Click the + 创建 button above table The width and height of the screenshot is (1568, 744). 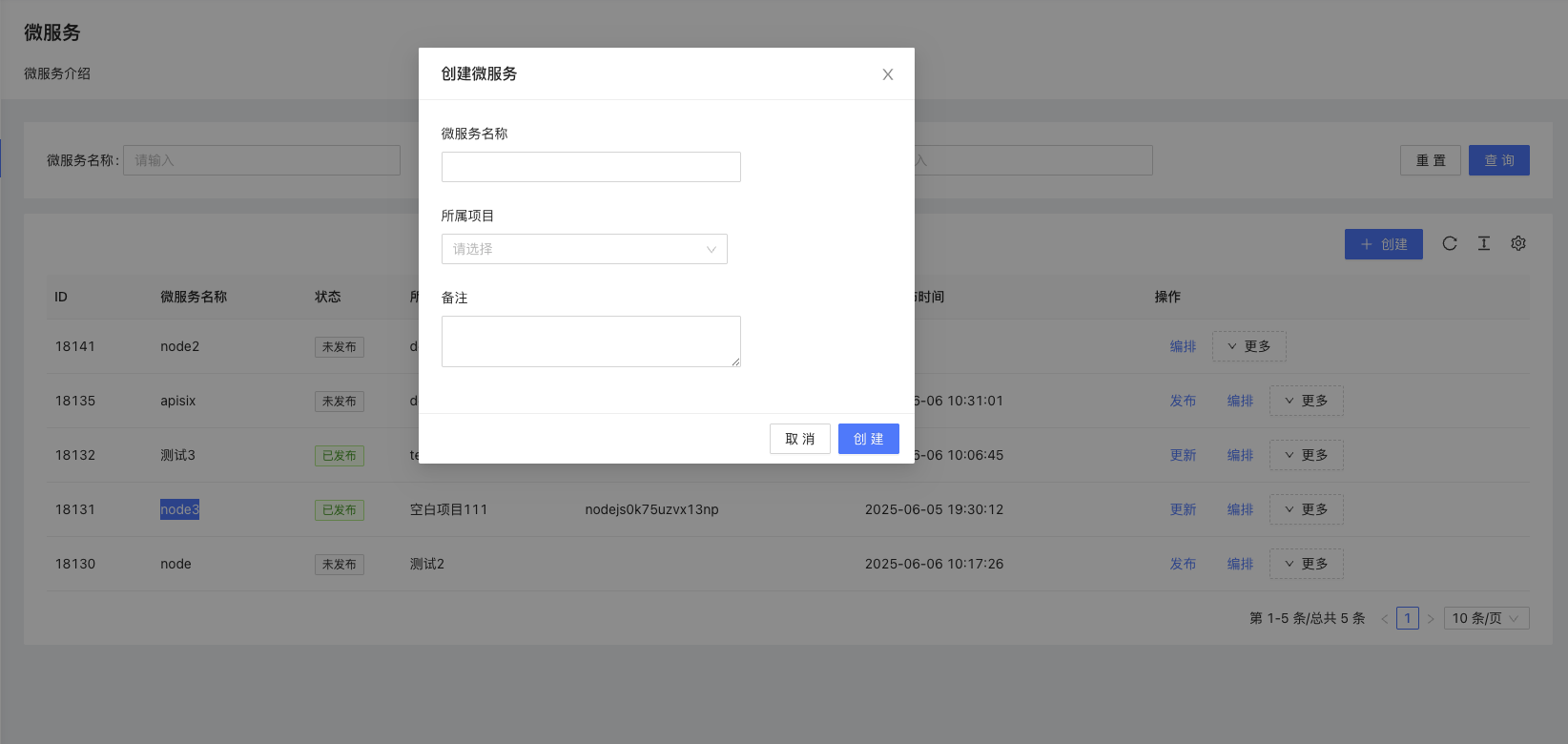pos(1383,244)
